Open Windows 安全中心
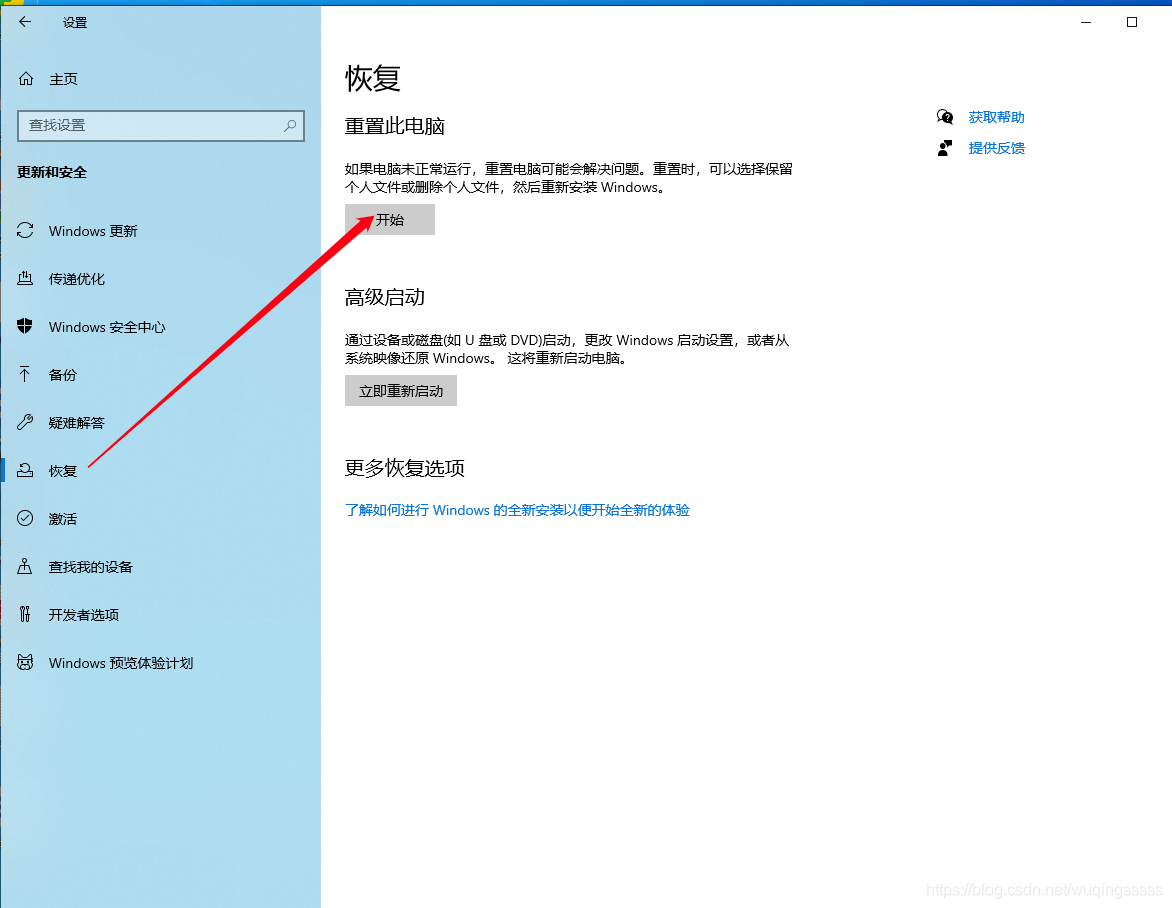Screen dimensions: 1172x908 104,326
